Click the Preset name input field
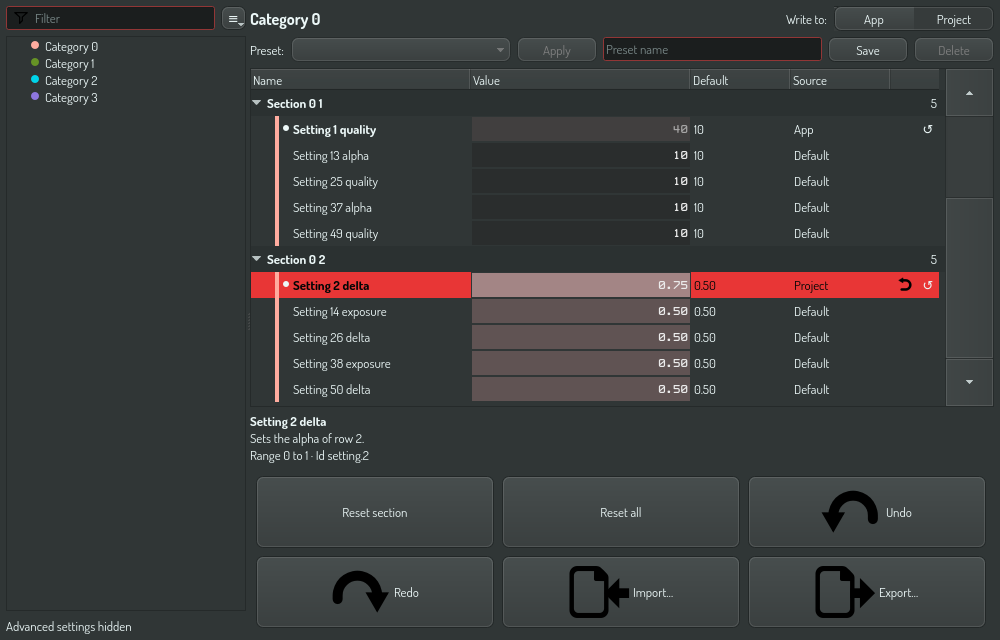Image resolution: width=1000 pixels, height=640 pixels. [x=712, y=50]
